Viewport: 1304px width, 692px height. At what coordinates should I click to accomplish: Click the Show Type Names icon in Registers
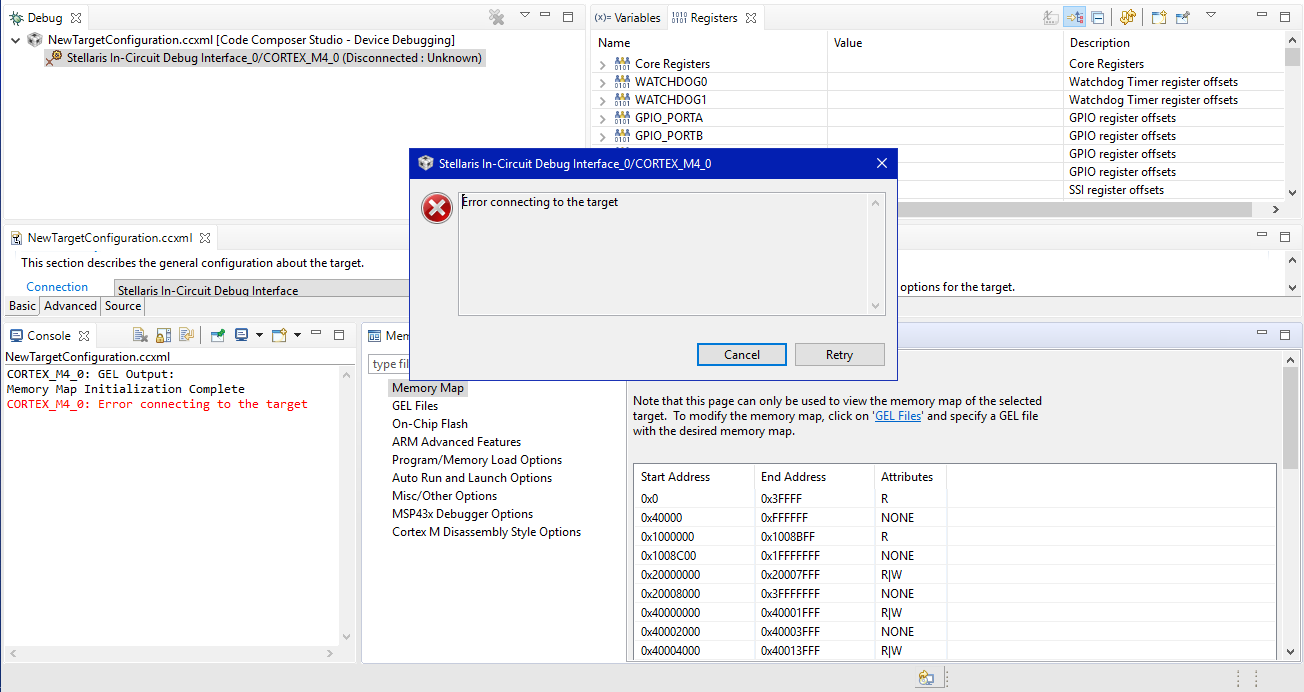tap(1051, 17)
